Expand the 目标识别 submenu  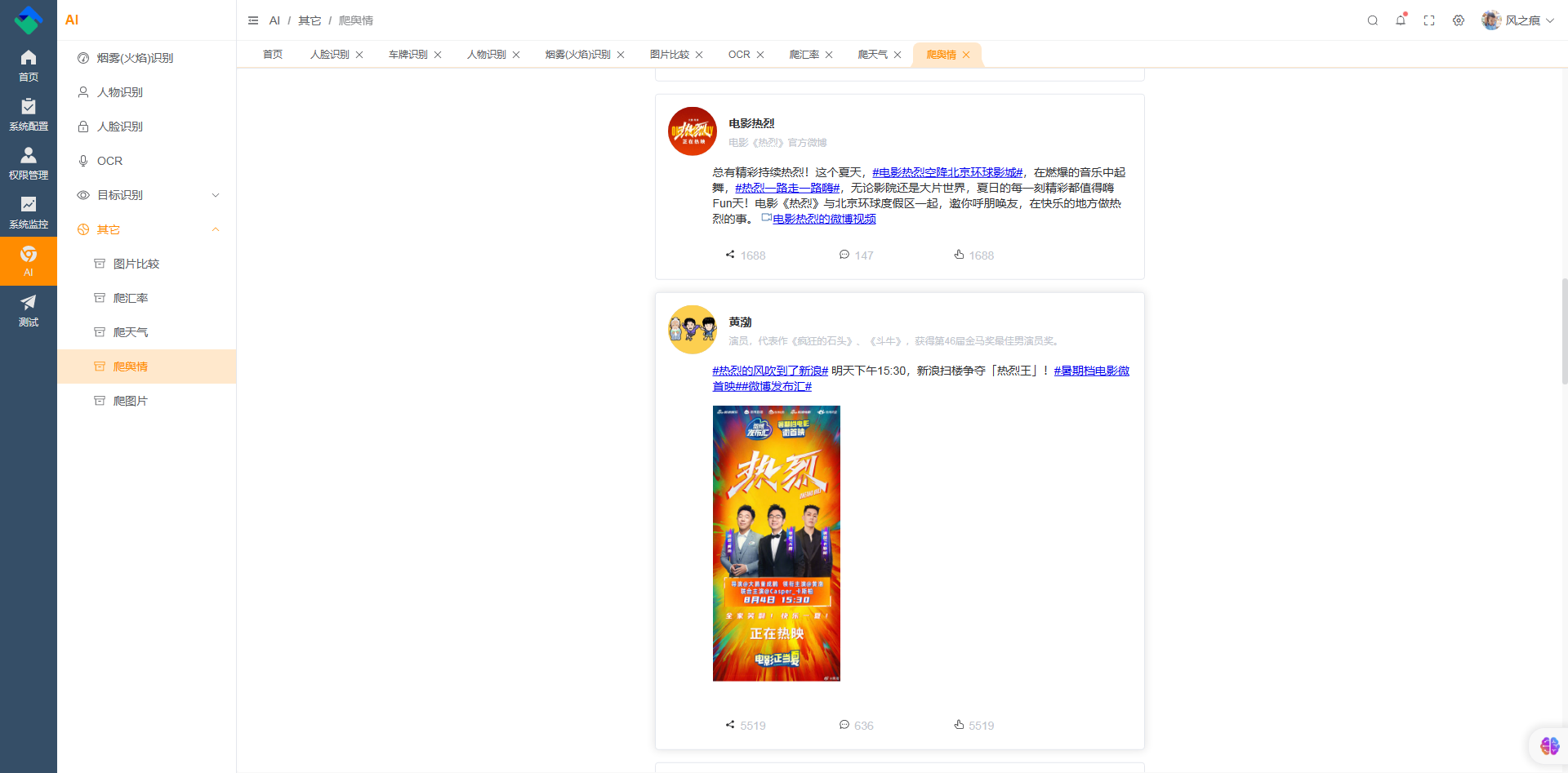tap(147, 195)
